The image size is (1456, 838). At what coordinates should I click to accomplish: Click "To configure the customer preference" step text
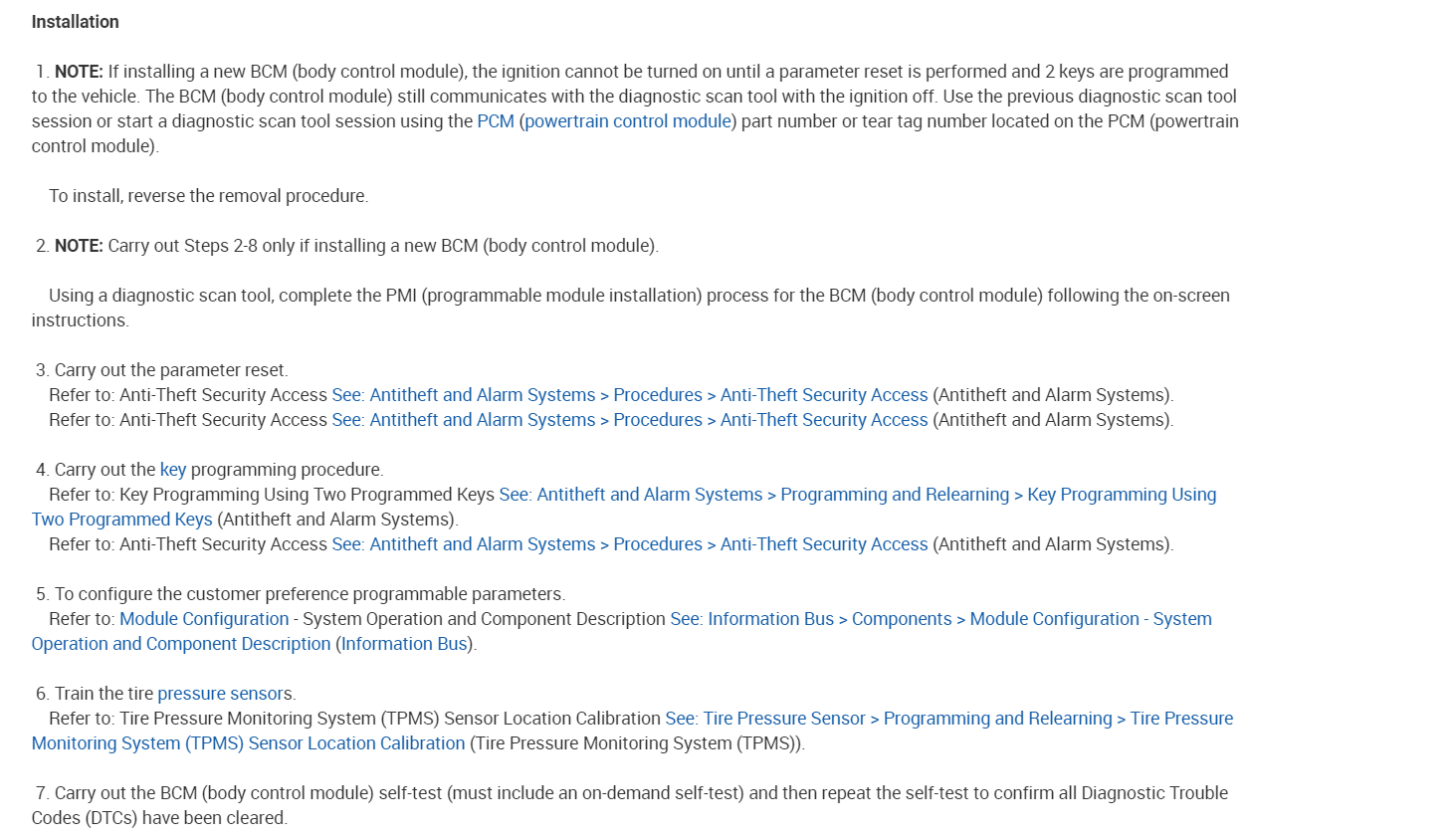point(310,594)
